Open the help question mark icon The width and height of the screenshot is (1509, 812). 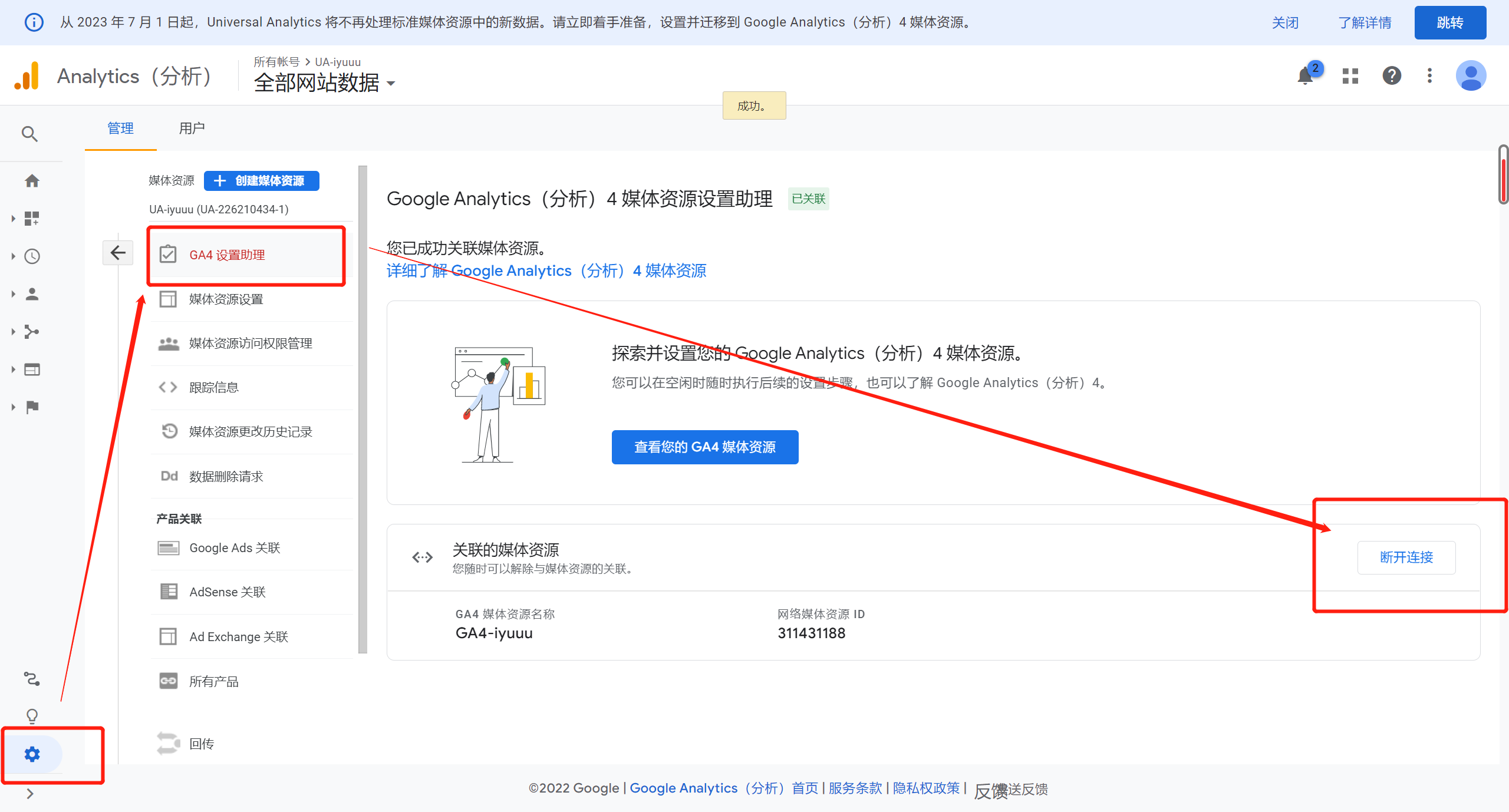[x=1391, y=75]
